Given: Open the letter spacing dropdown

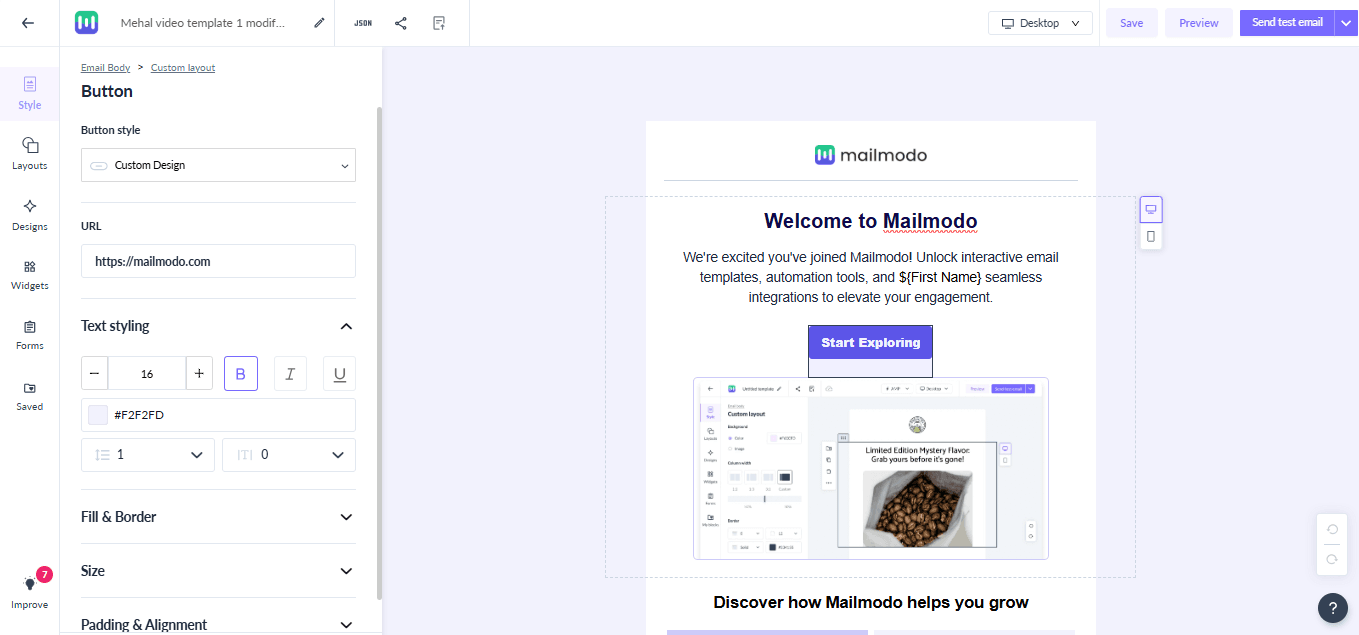Looking at the screenshot, I should pyautogui.click(x=289, y=454).
